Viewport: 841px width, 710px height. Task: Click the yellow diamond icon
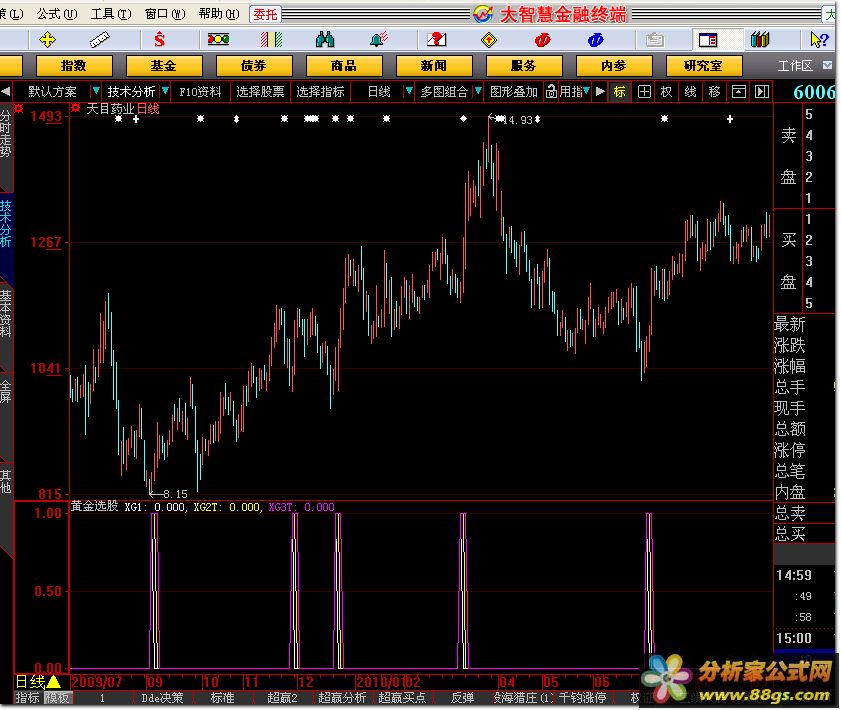(489, 40)
